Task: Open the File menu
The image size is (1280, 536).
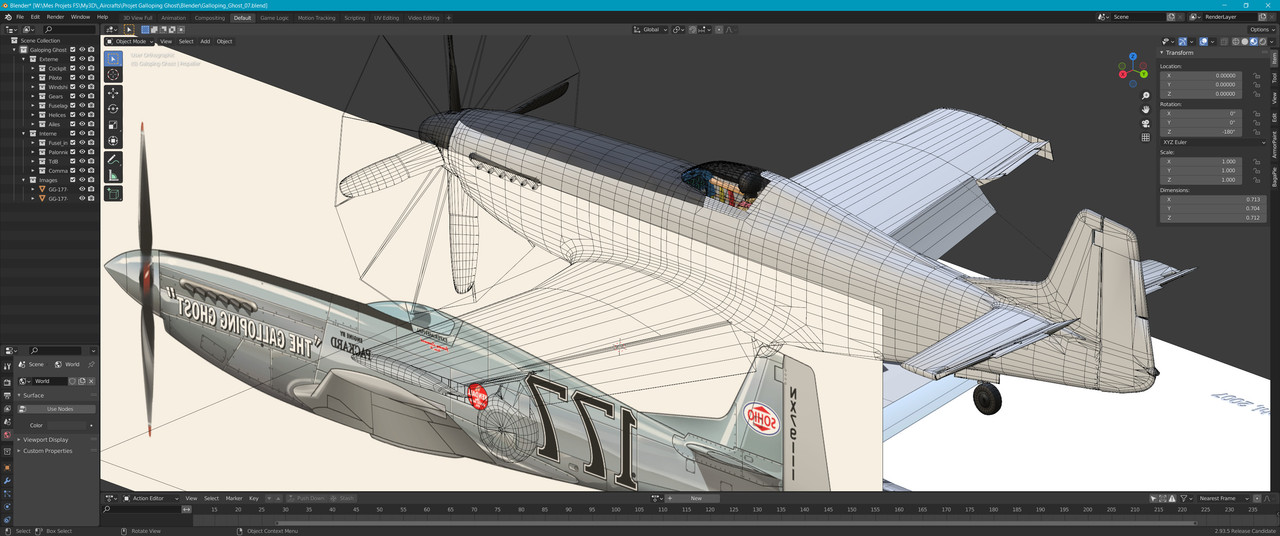Action: [x=19, y=17]
